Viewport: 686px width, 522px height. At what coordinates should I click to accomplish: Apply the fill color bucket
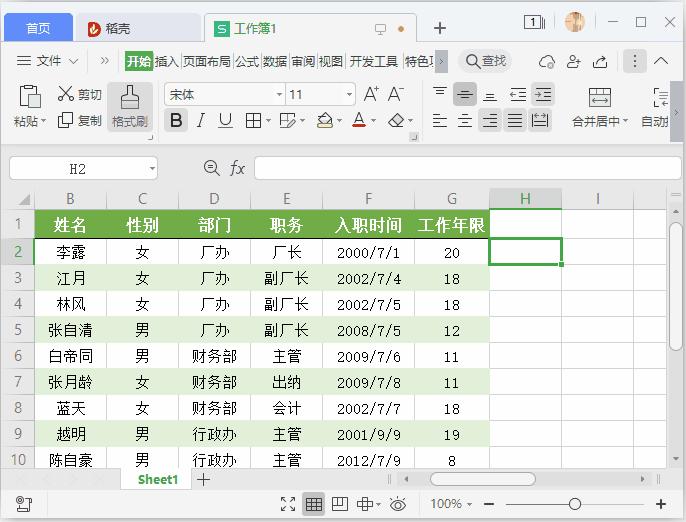[325, 120]
